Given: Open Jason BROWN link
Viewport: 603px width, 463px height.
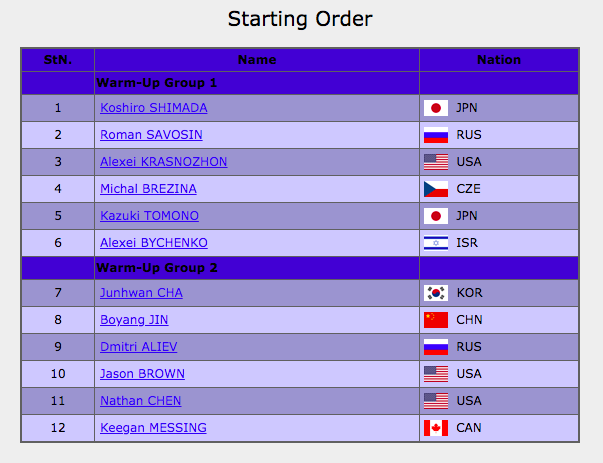Looking at the screenshot, I should 142,373.
